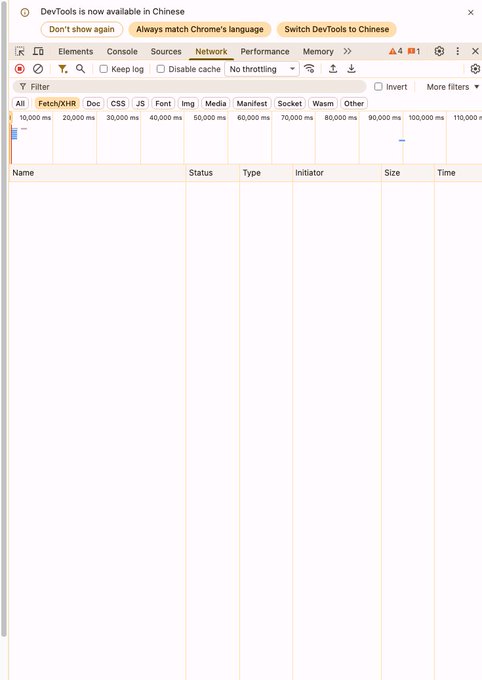Viewport: 482px width, 680px height.
Task: Enable the Keep log checkbox
Action: [104, 69]
